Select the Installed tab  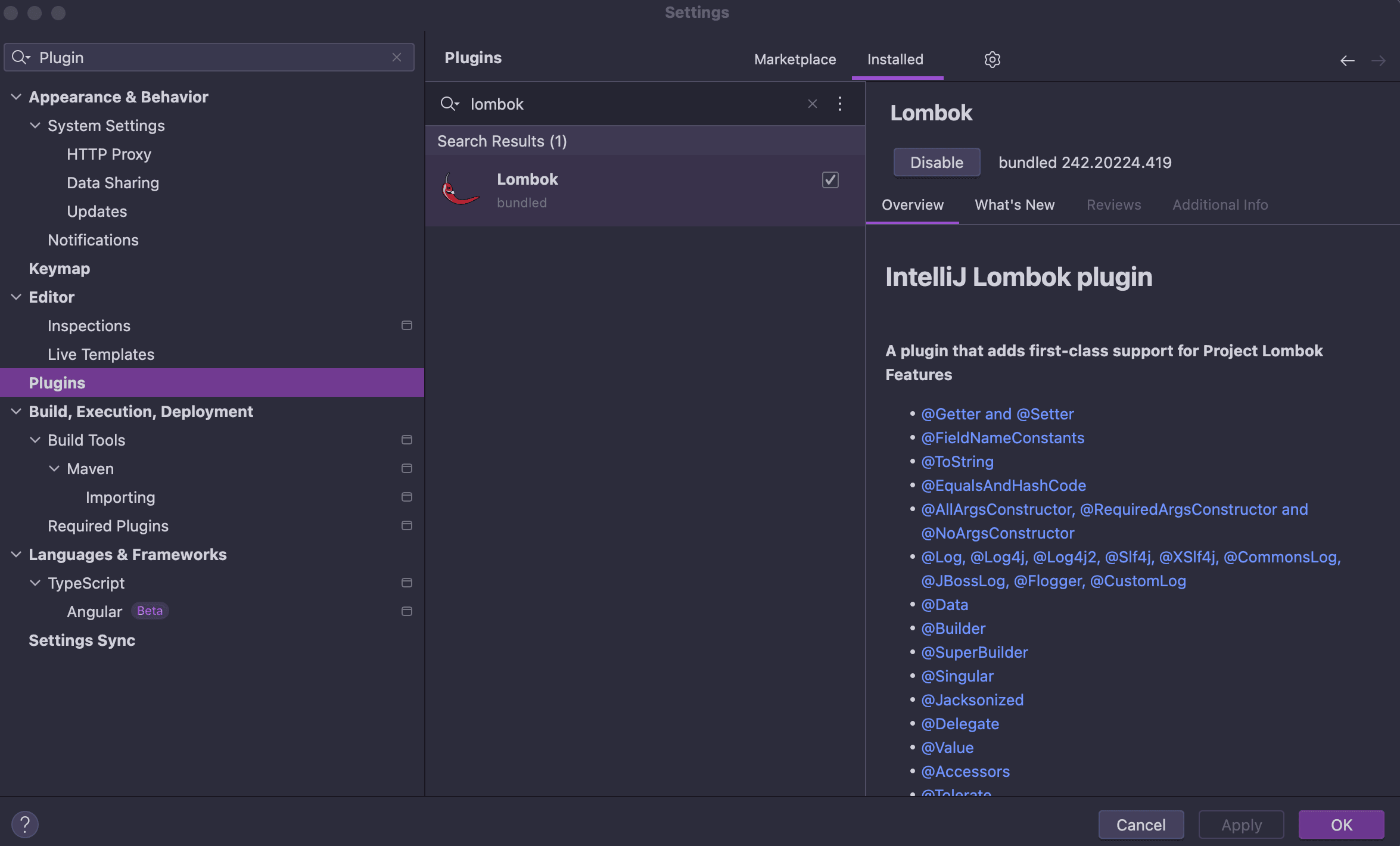pyautogui.click(x=895, y=60)
